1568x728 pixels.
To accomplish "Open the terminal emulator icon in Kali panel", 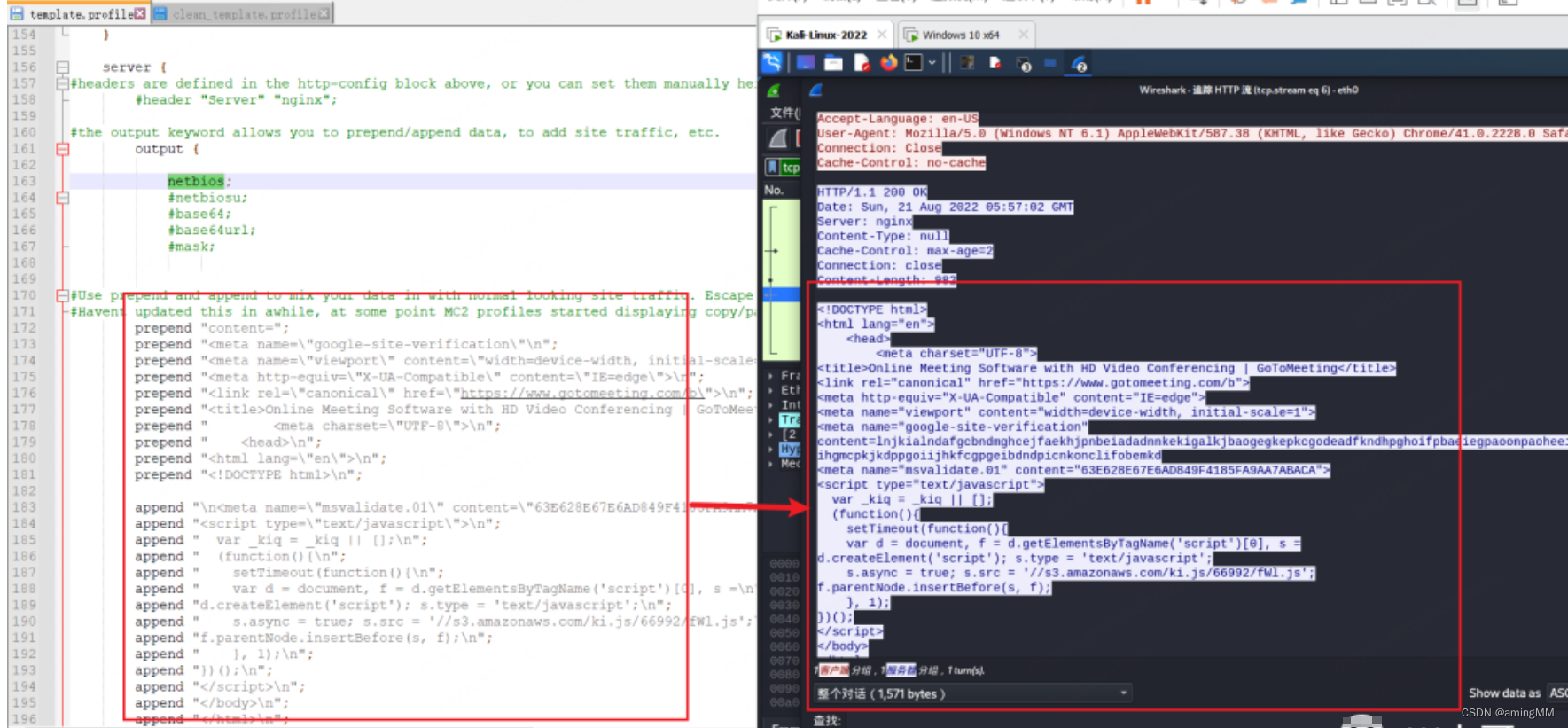I will pos(913,63).
